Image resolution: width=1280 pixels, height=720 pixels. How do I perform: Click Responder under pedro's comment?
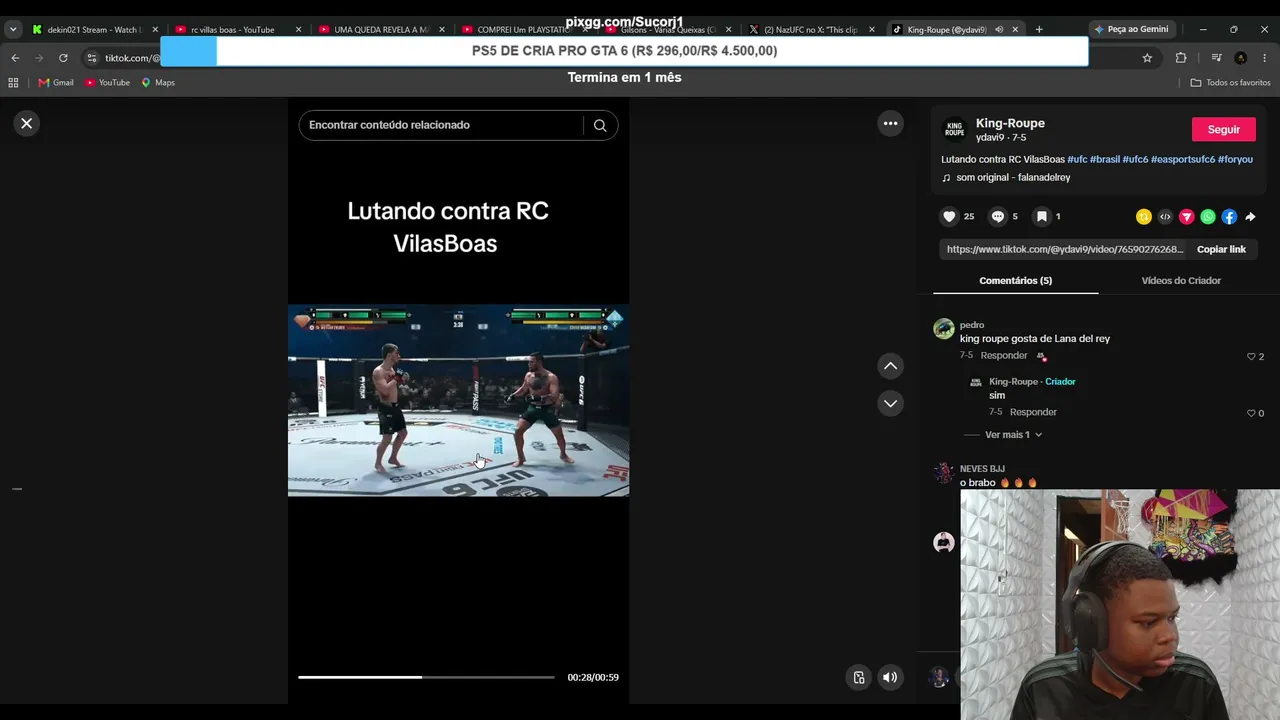[1004, 355]
